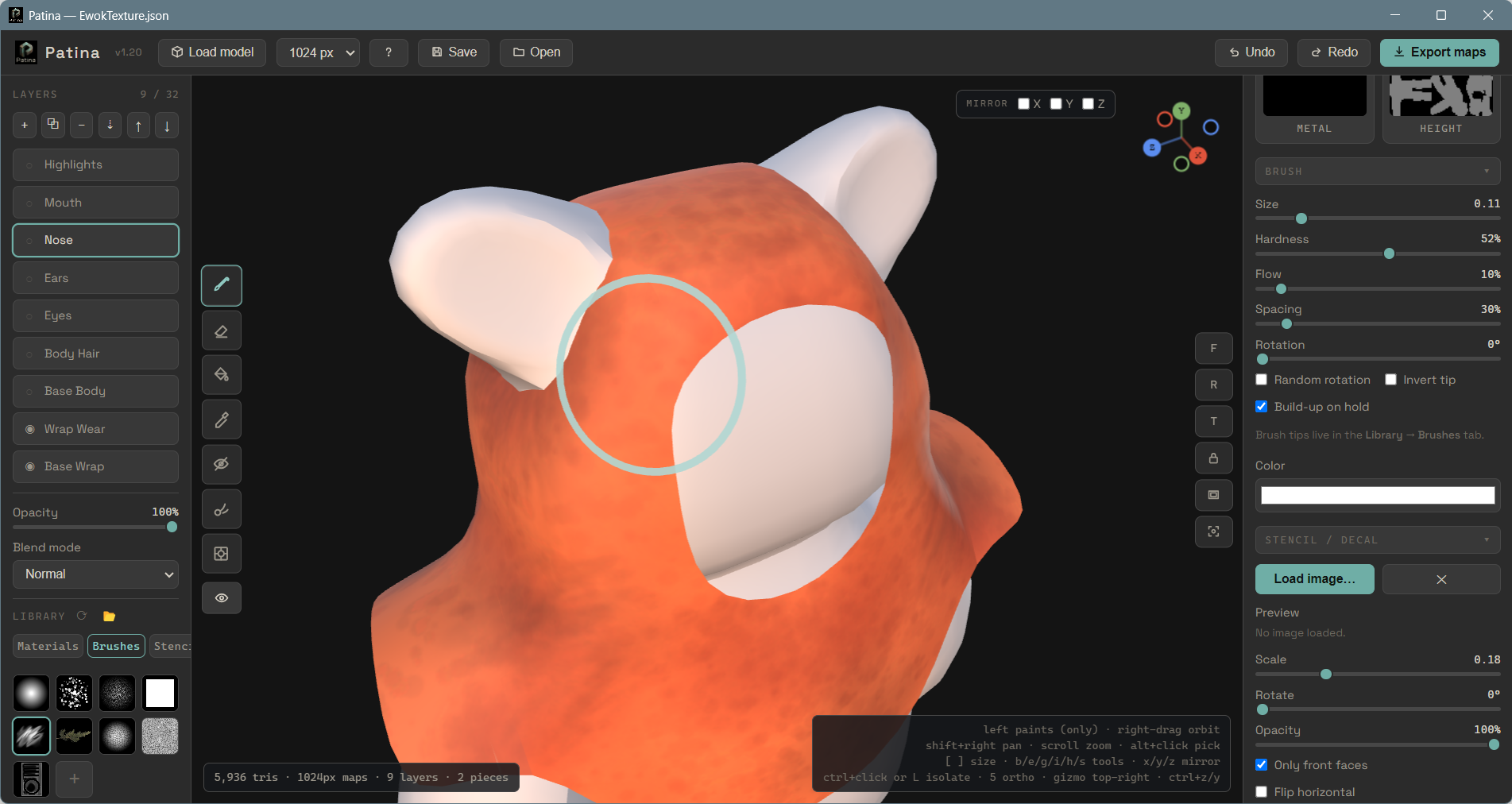Enable Random rotation checkbox
1512x804 pixels.
1261,380
